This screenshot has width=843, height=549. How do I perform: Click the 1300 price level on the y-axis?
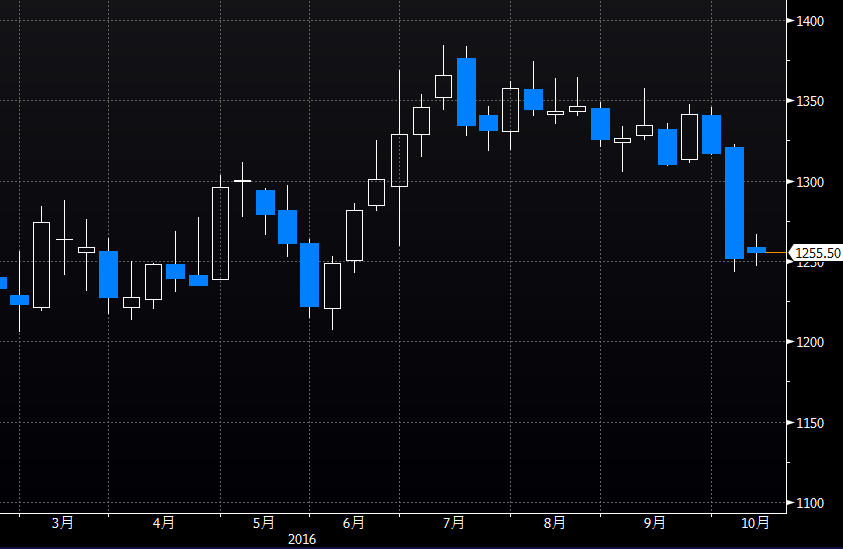click(x=811, y=182)
